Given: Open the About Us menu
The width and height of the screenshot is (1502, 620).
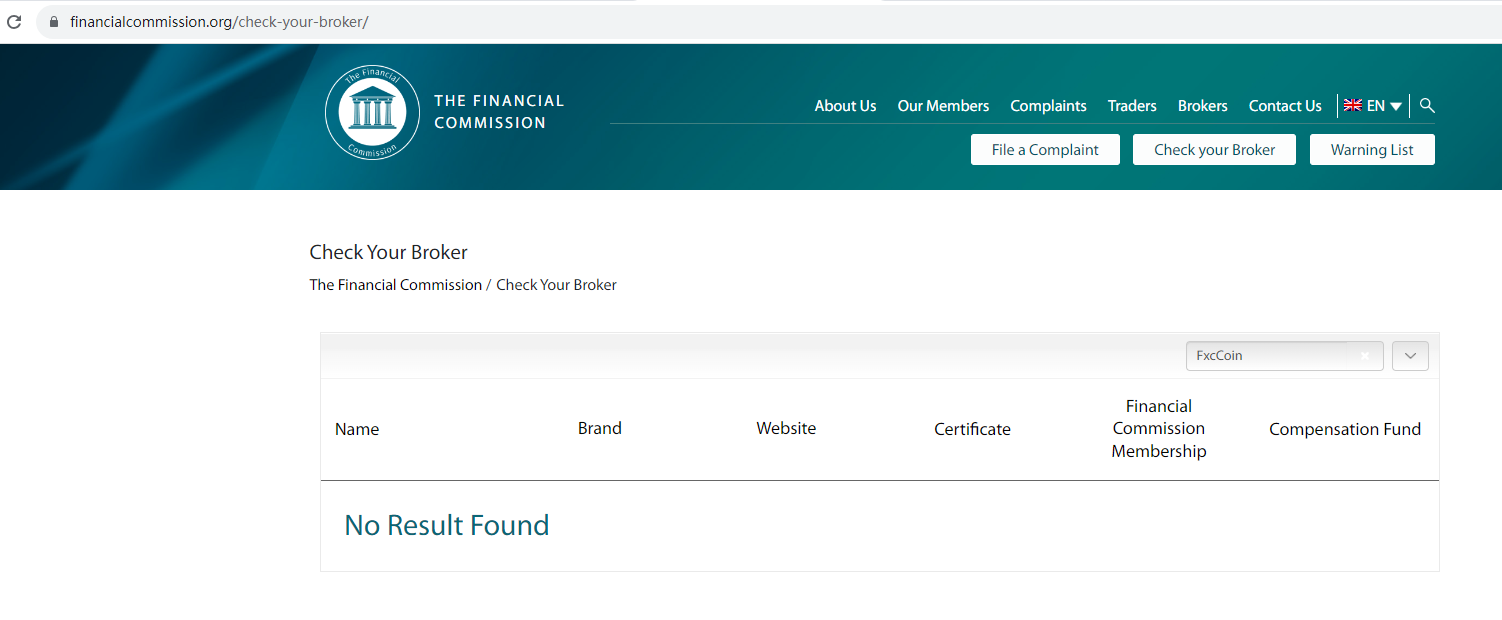Looking at the screenshot, I should pos(845,106).
